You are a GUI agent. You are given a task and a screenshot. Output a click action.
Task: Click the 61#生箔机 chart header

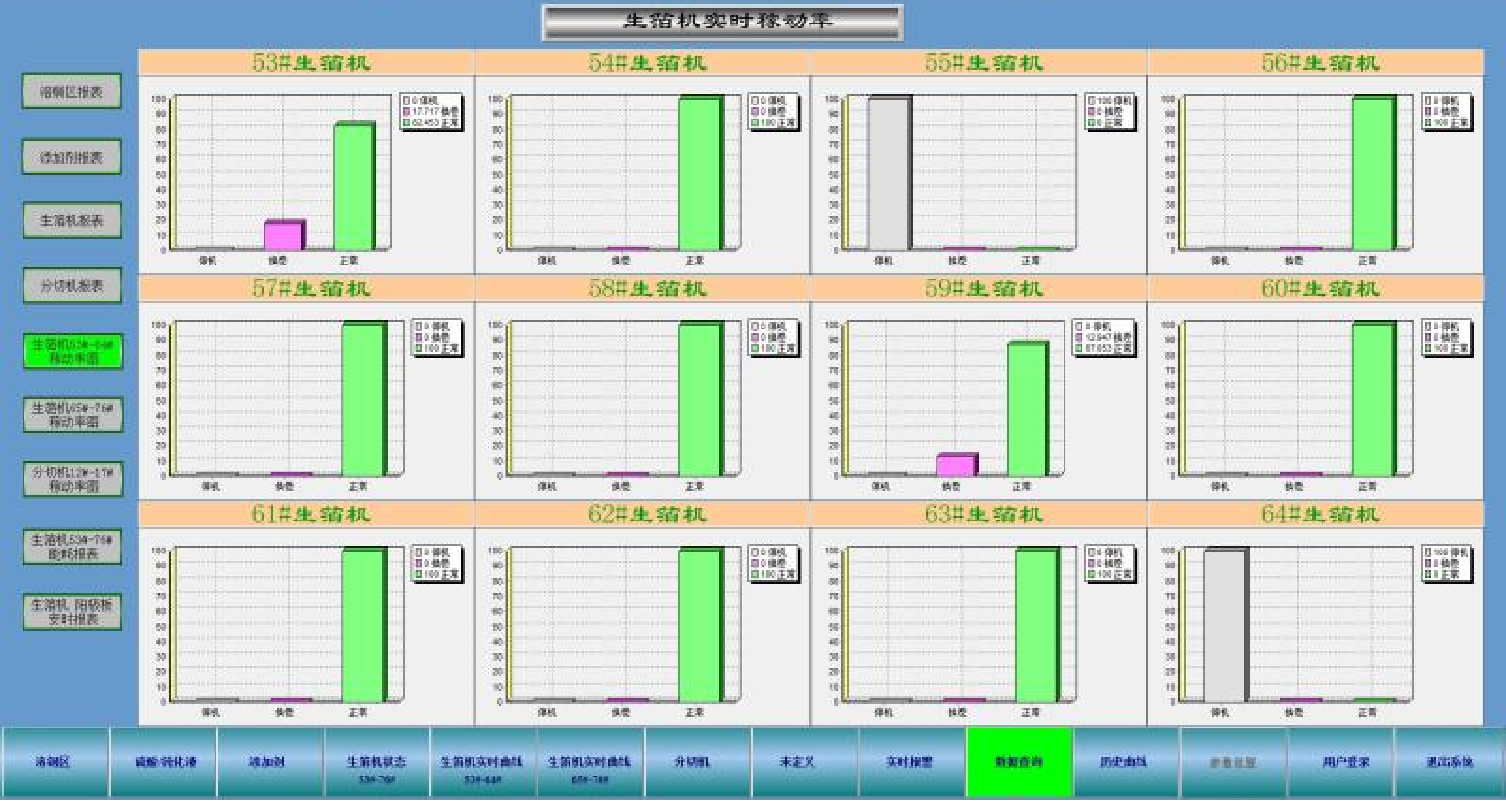point(306,514)
